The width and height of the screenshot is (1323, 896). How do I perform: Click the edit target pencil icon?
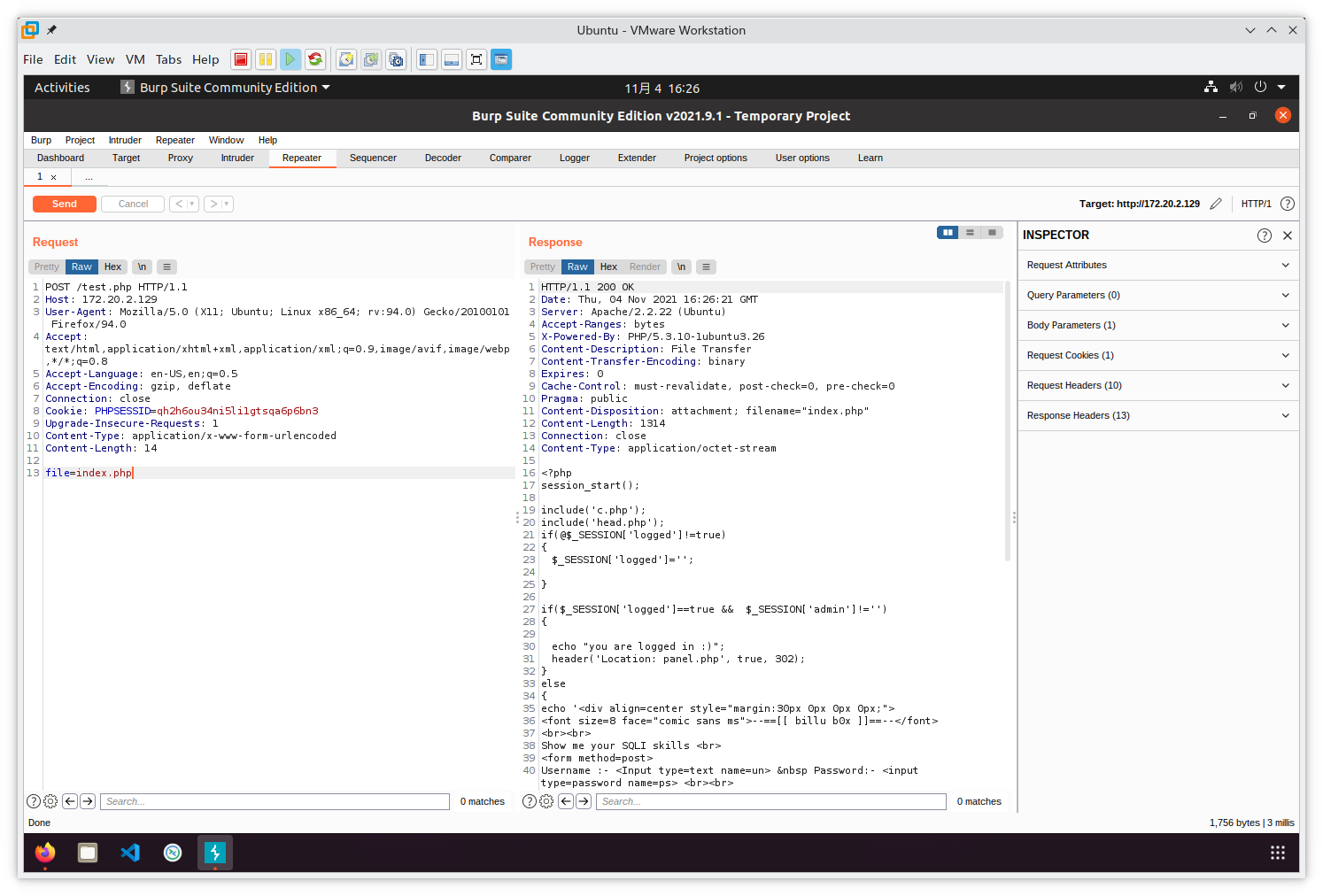[x=1216, y=204]
